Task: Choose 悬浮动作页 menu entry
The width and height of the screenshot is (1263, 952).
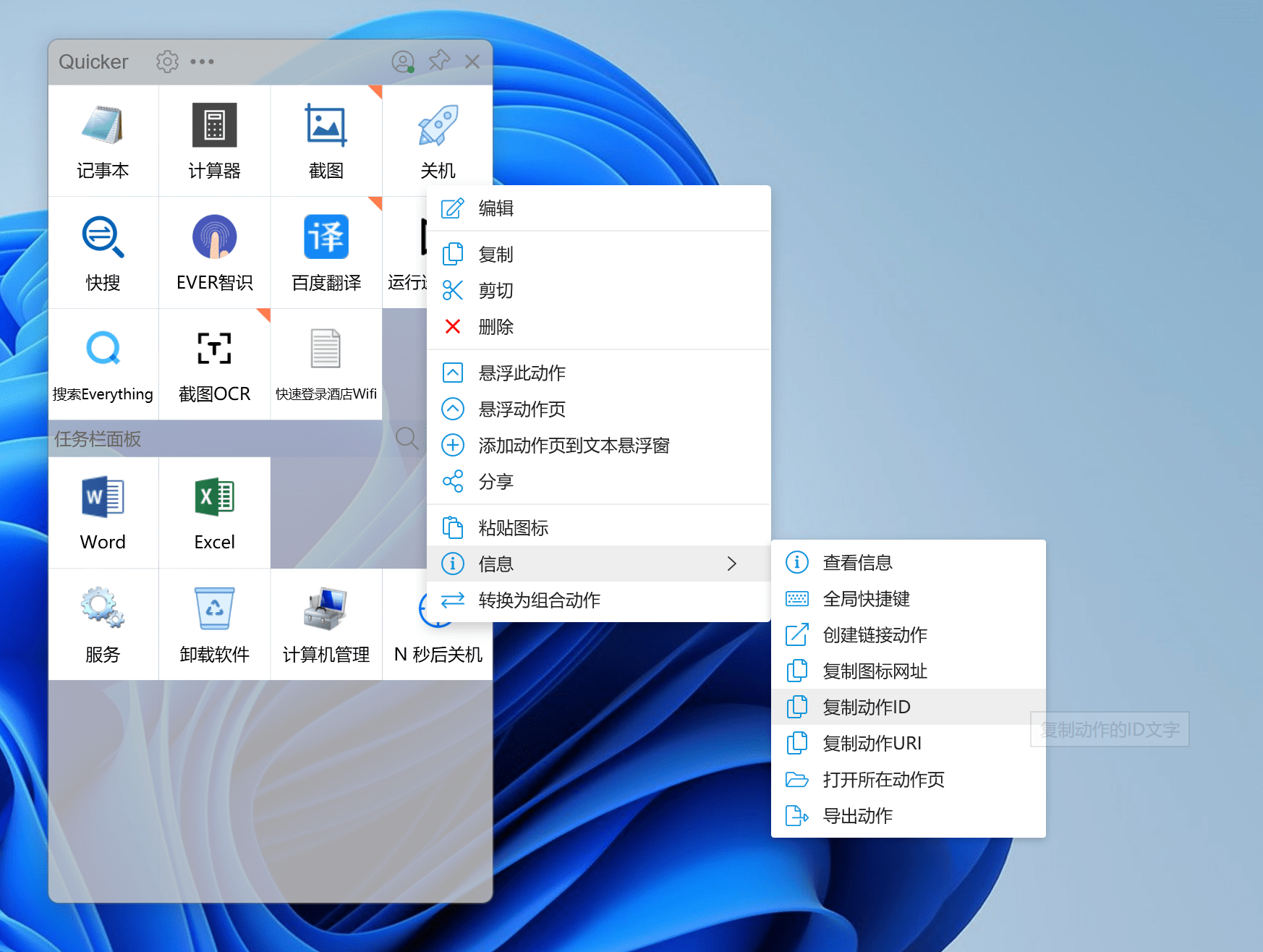Action: coord(599,409)
